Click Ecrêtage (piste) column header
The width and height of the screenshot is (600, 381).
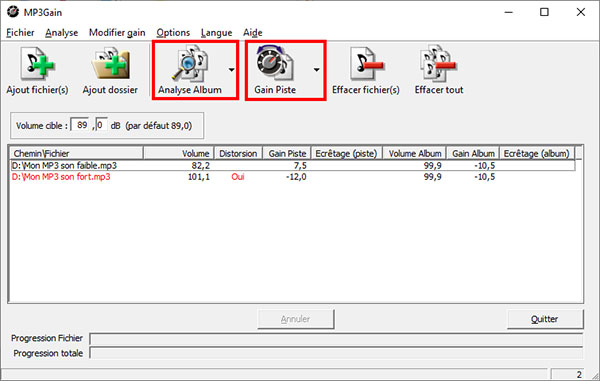[346, 153]
